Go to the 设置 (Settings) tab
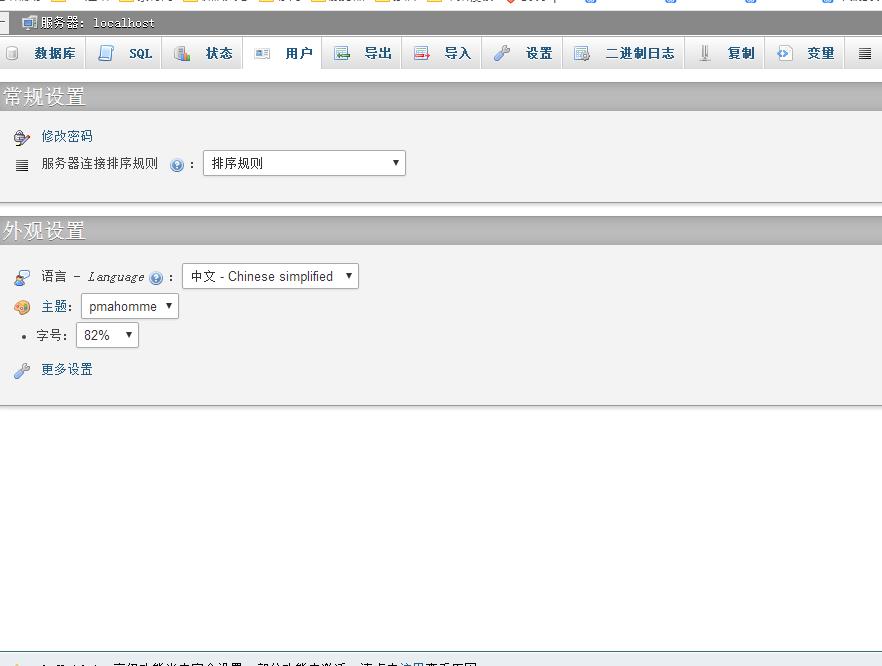This screenshot has width=882, height=666. pos(522,53)
